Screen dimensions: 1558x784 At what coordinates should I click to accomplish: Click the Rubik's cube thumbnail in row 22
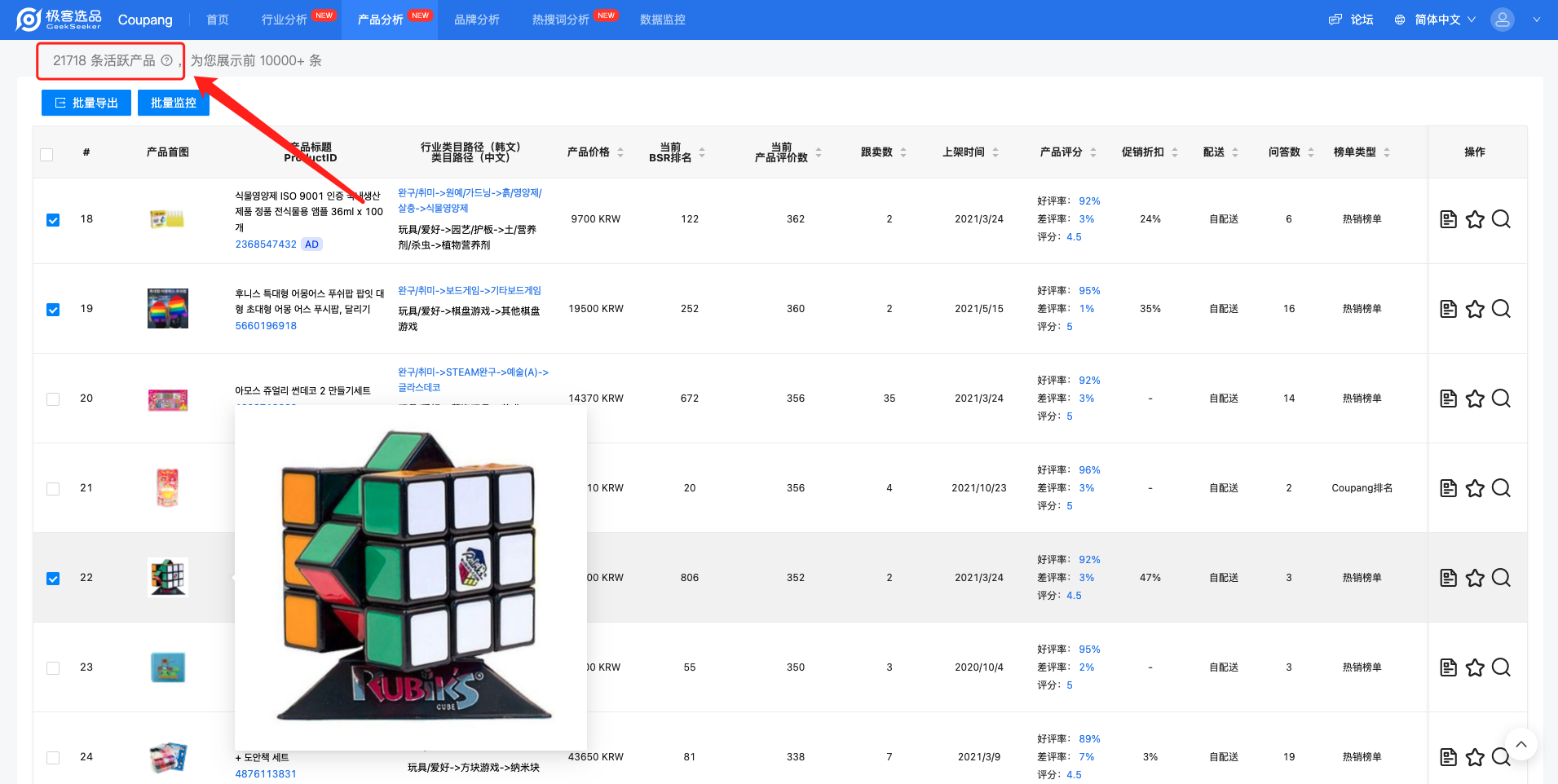pyautogui.click(x=168, y=577)
